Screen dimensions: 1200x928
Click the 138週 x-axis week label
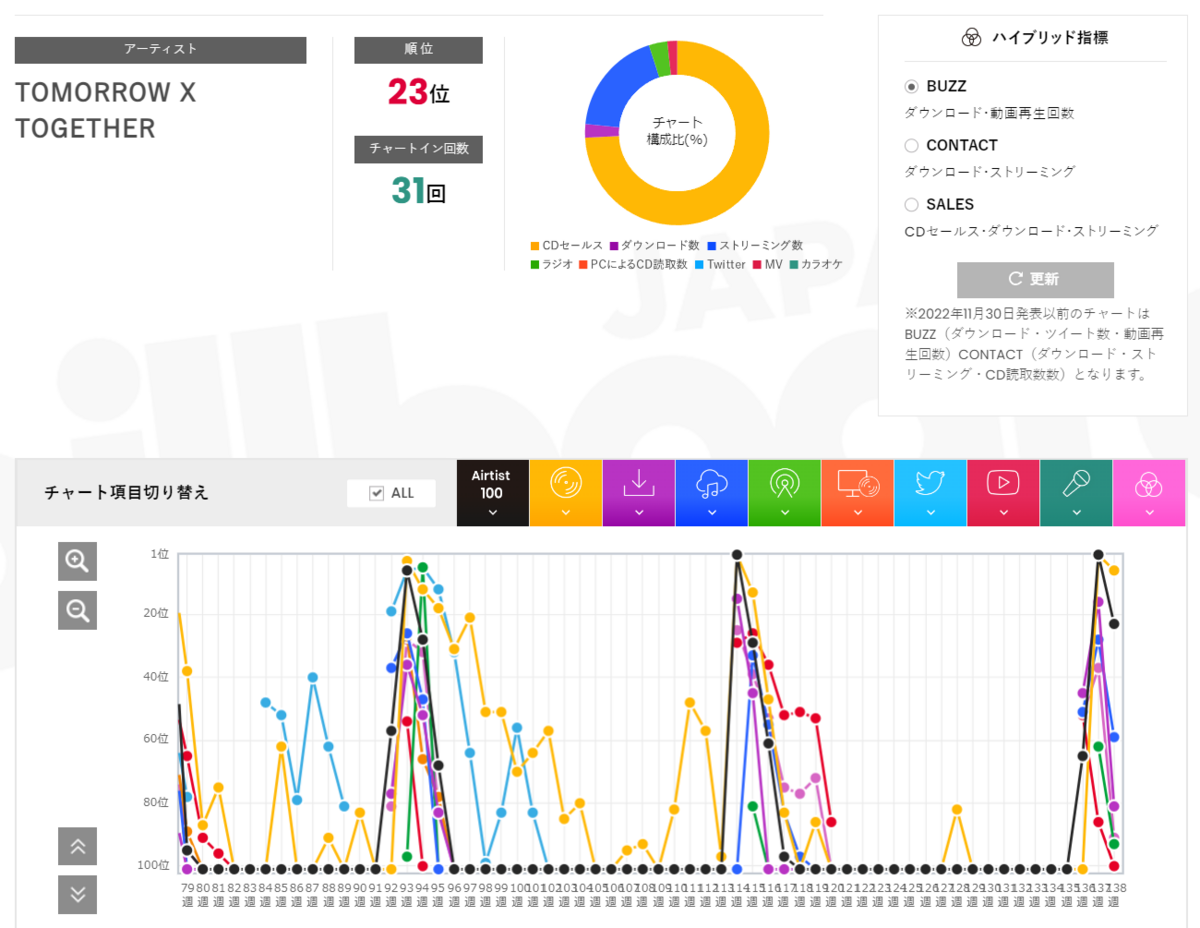tap(1118, 894)
